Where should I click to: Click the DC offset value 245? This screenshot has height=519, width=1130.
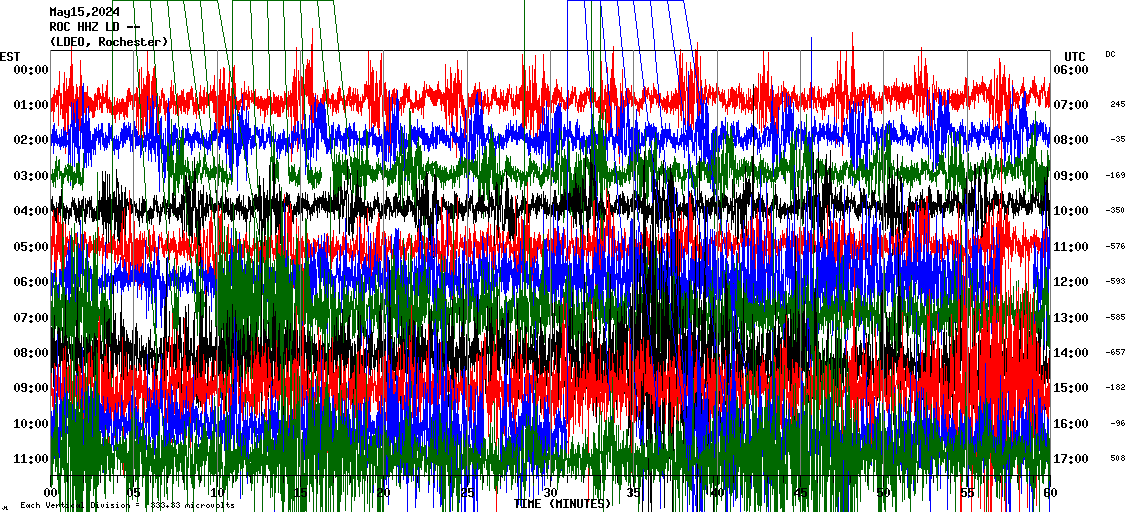[1117, 104]
